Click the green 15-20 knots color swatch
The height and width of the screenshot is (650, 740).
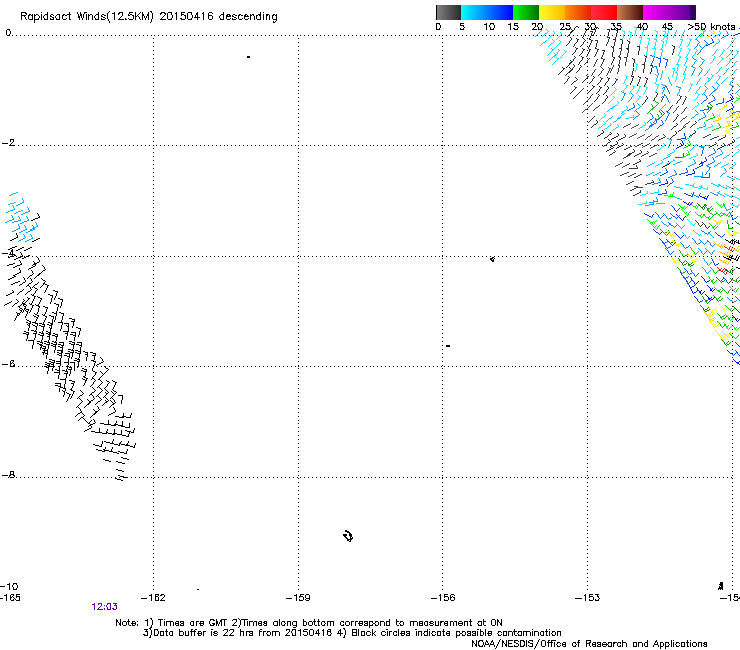[526, 12]
